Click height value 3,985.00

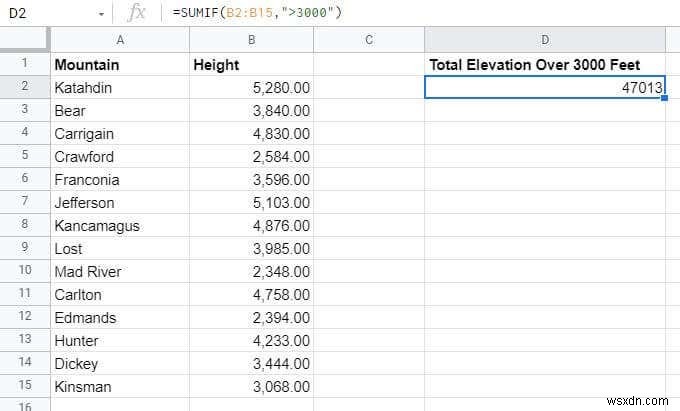(x=252, y=248)
